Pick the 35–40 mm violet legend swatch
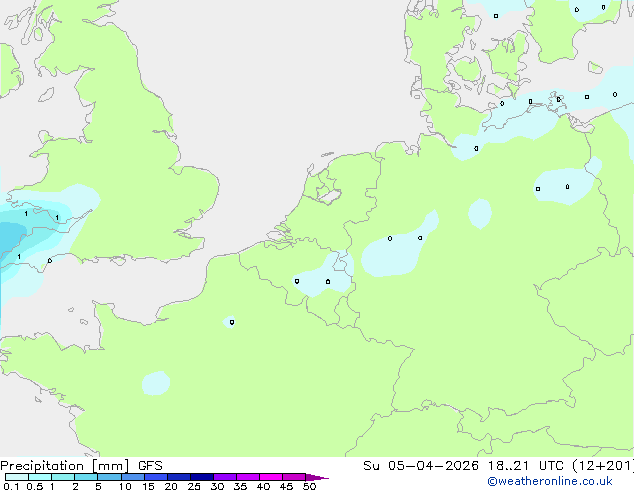 coord(248,477)
